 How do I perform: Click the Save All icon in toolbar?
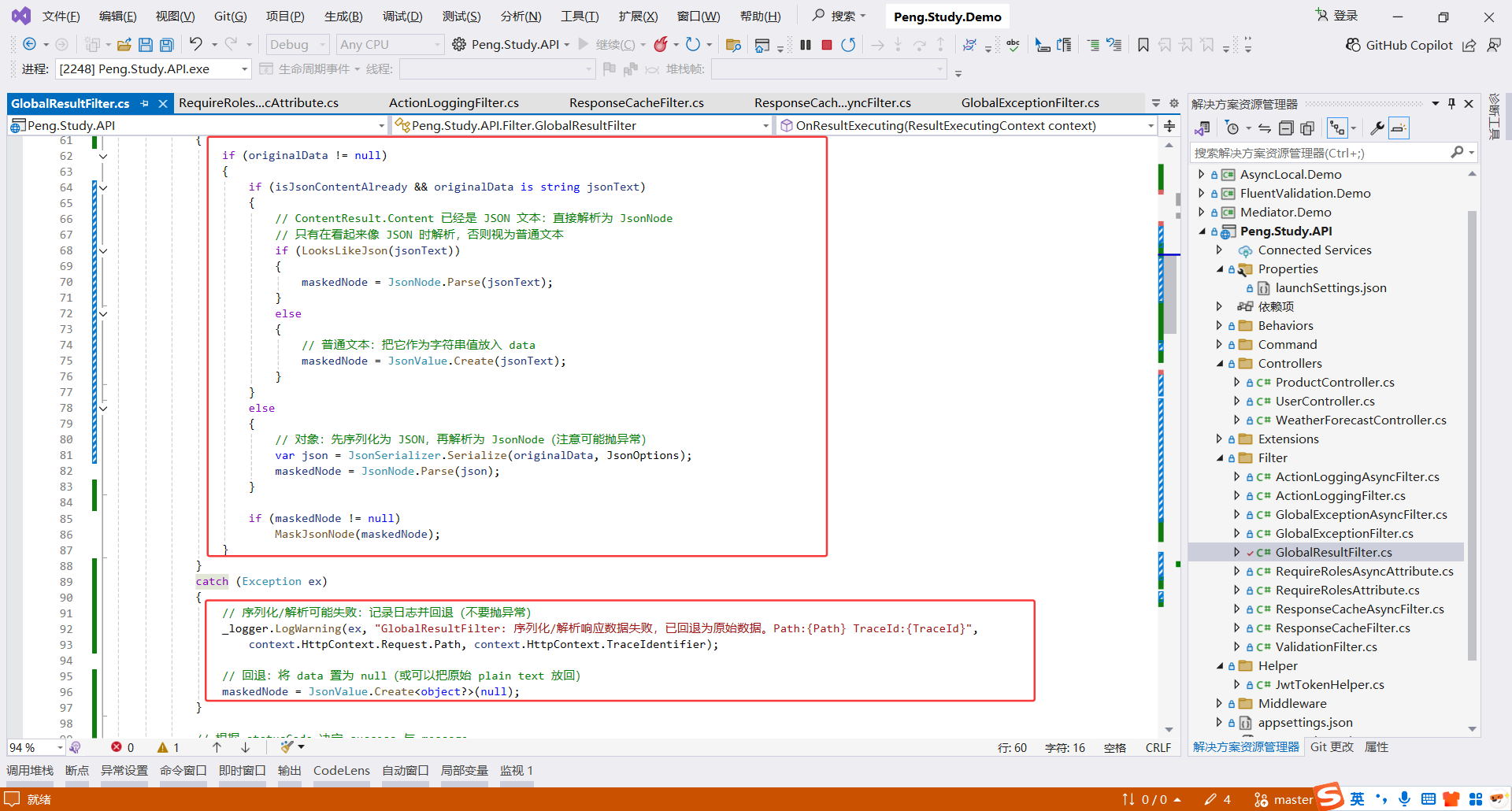pyautogui.click(x=166, y=45)
